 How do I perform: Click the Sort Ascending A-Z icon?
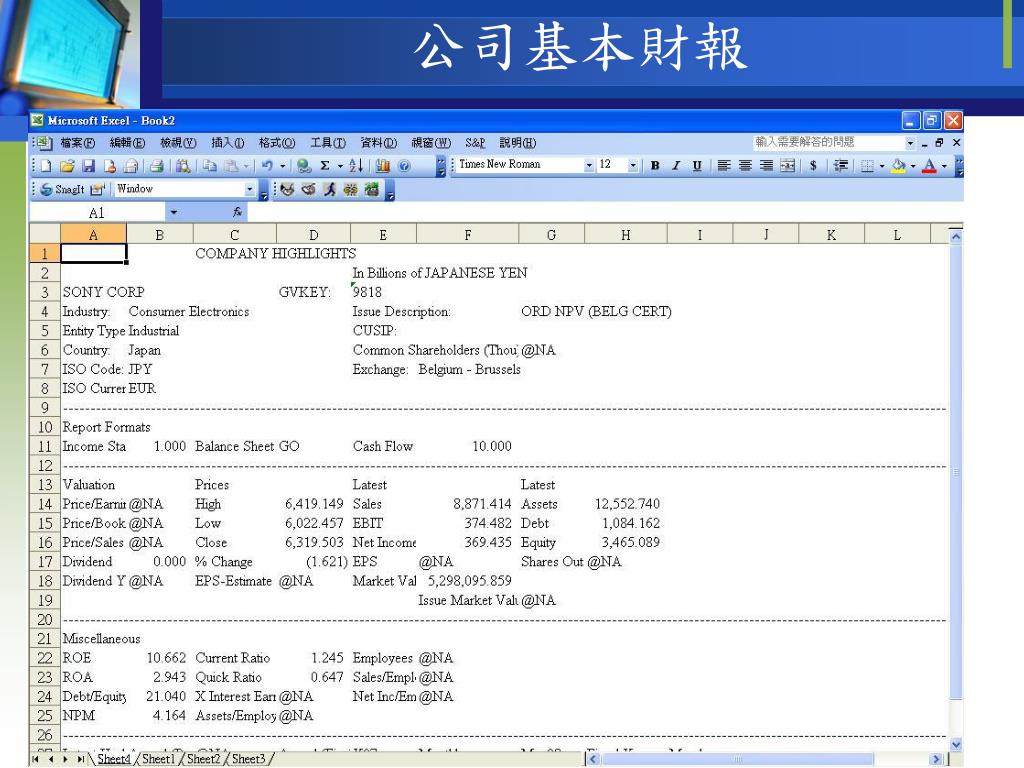355,166
